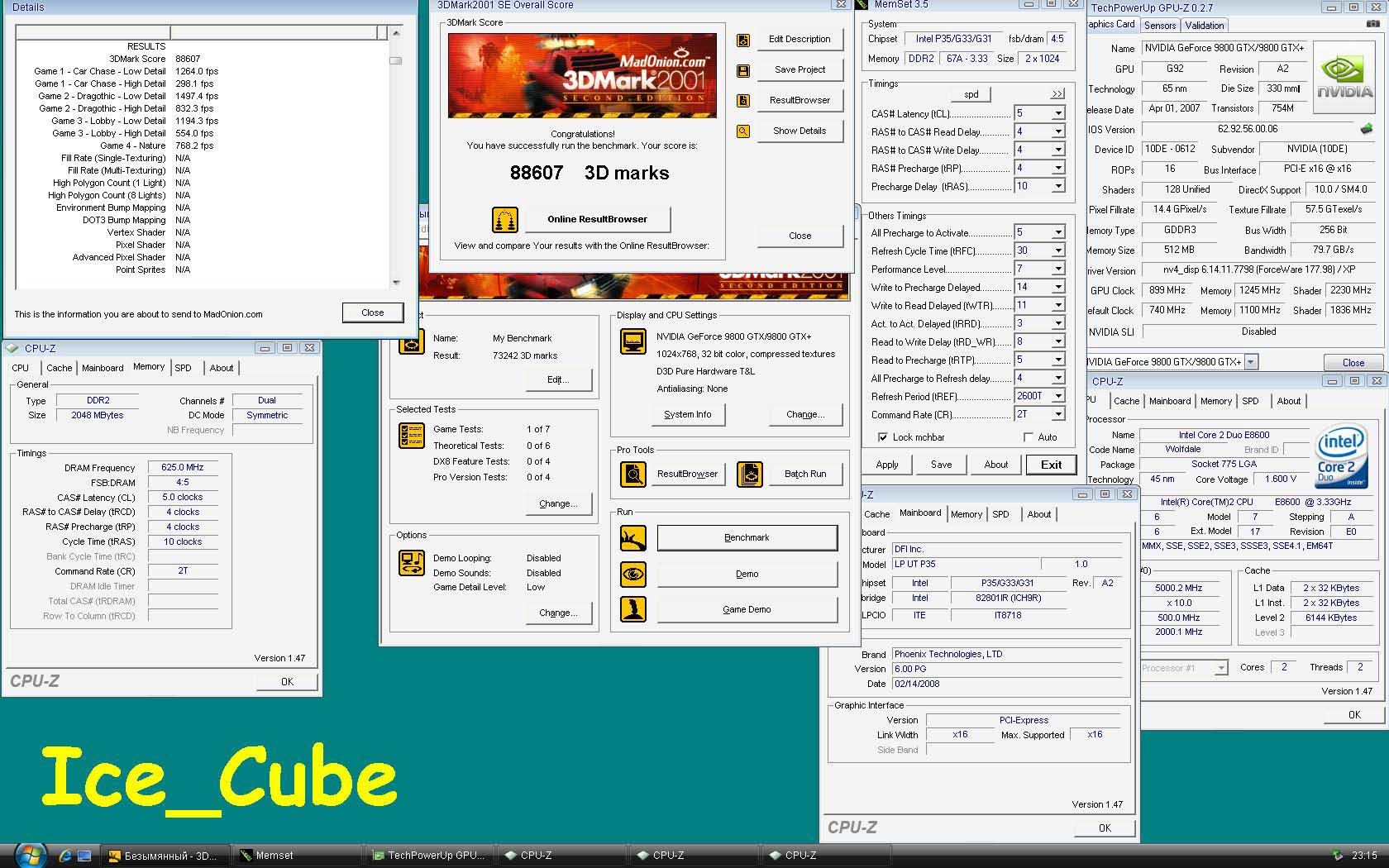Click the ResultBrowser icon beside its button
The width and height of the screenshot is (1389, 868).
(x=743, y=101)
